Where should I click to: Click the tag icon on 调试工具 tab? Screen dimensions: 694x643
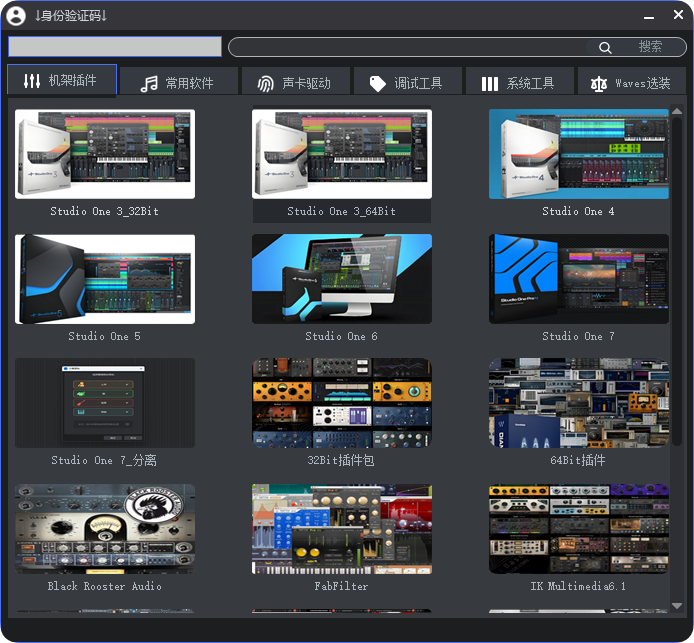coord(378,83)
